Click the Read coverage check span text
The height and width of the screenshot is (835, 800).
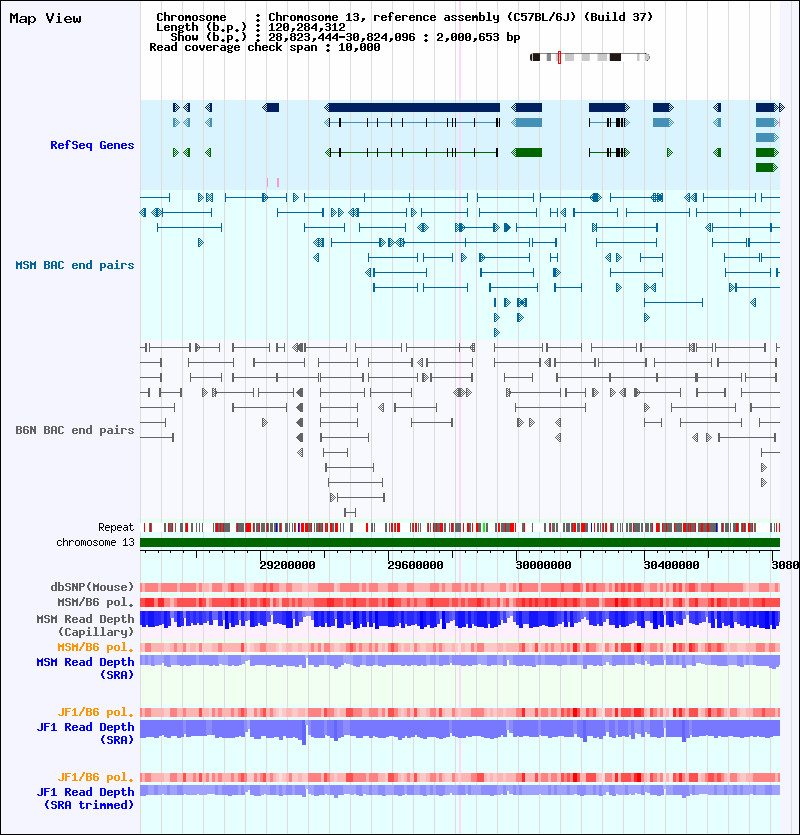click(x=265, y=47)
